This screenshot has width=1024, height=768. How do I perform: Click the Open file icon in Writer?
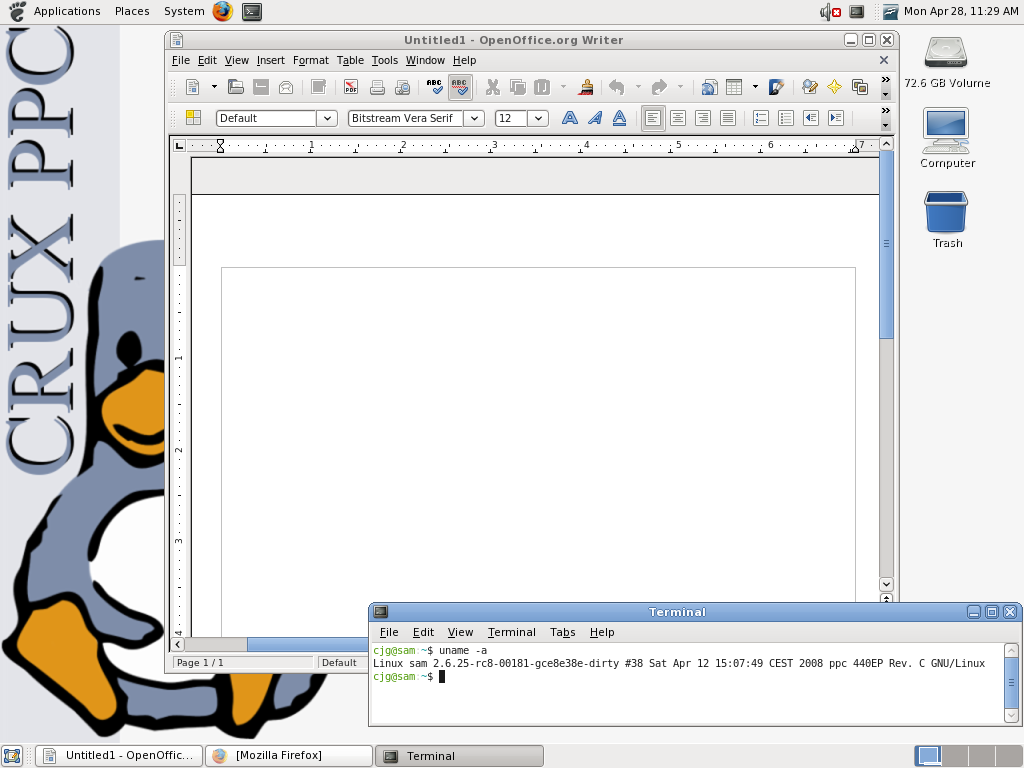[236, 87]
